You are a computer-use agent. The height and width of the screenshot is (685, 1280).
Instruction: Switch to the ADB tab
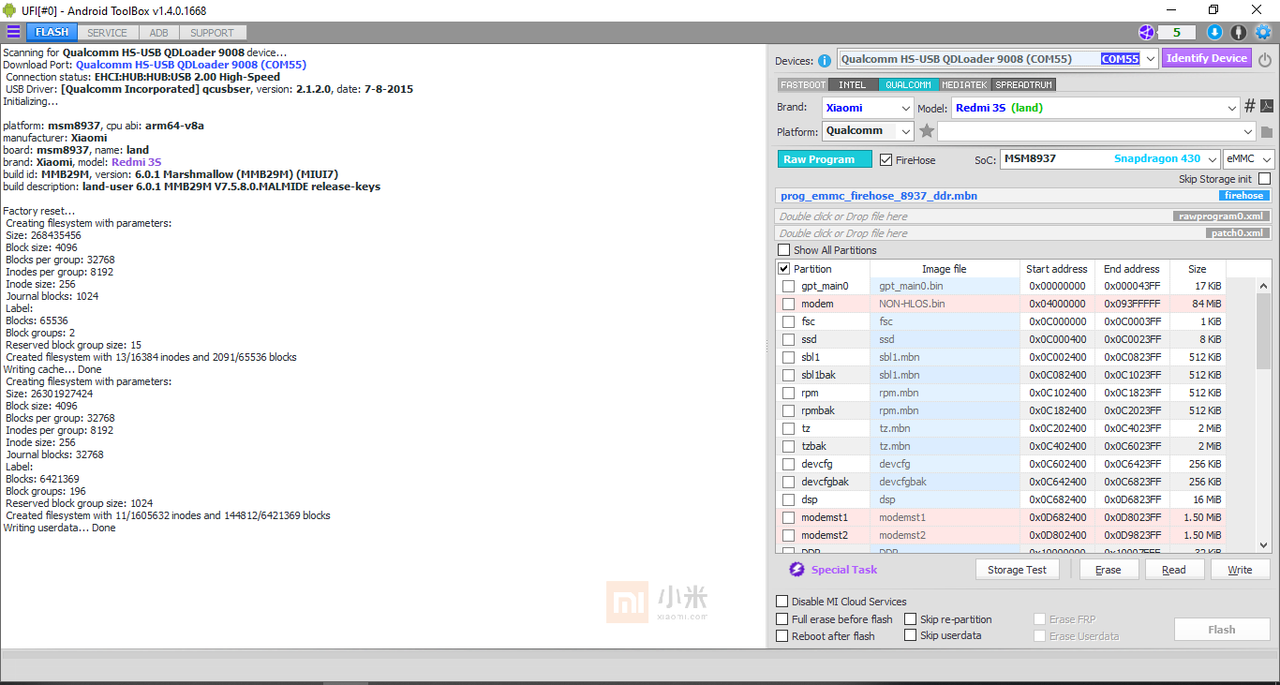point(159,32)
